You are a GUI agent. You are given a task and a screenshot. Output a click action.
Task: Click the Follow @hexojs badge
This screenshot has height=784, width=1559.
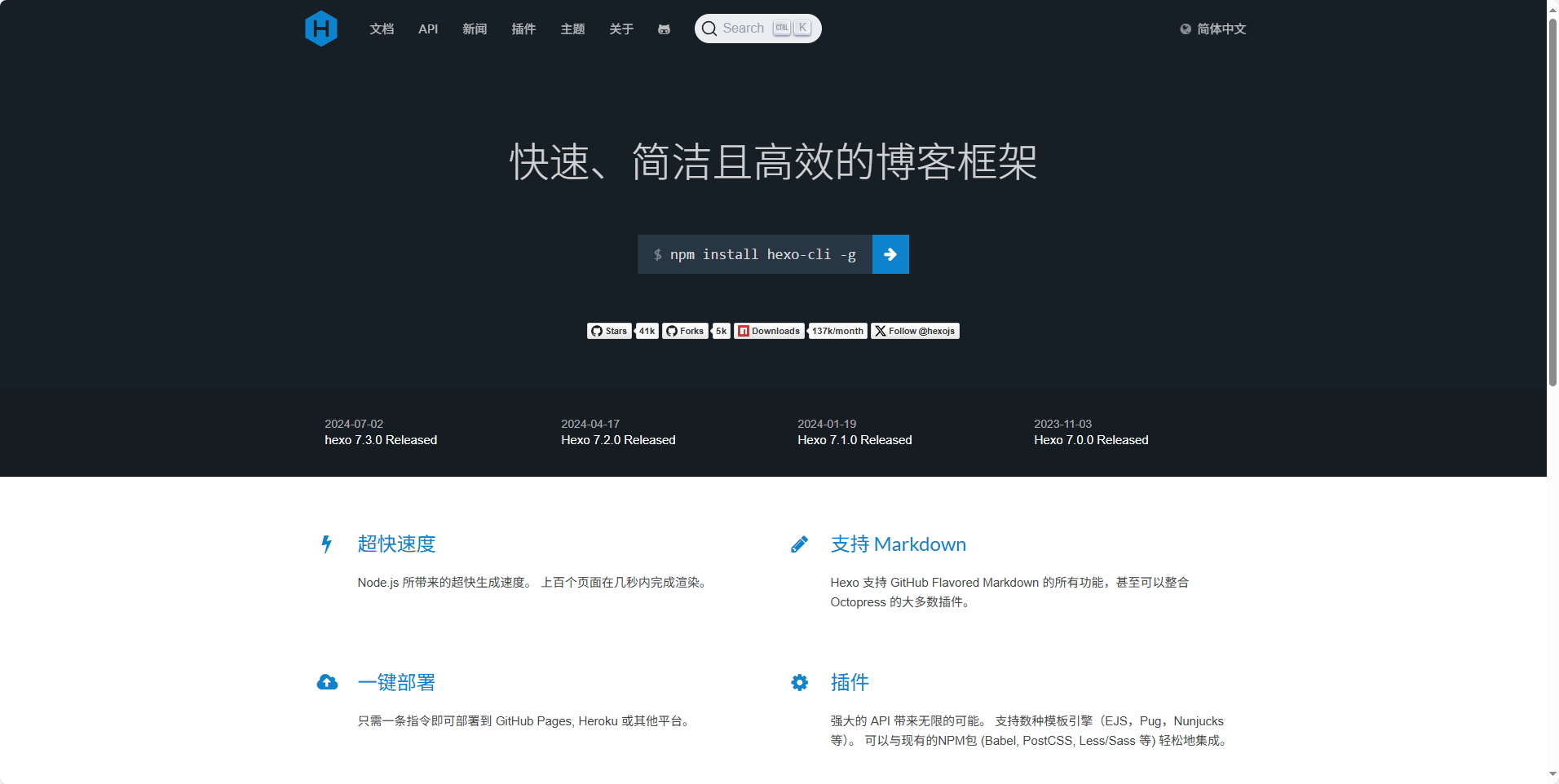(915, 331)
